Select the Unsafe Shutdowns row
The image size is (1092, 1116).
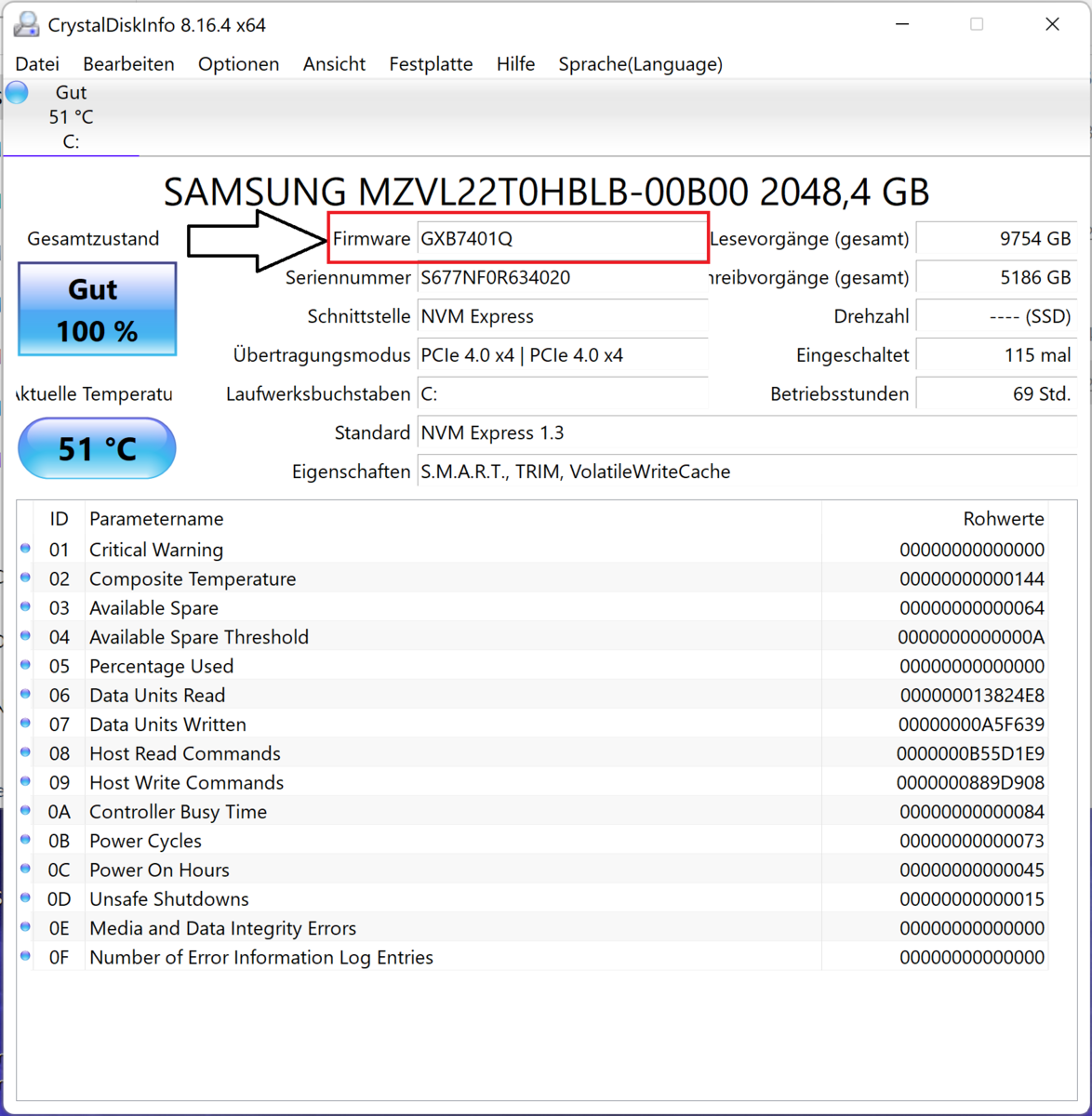tap(532, 899)
